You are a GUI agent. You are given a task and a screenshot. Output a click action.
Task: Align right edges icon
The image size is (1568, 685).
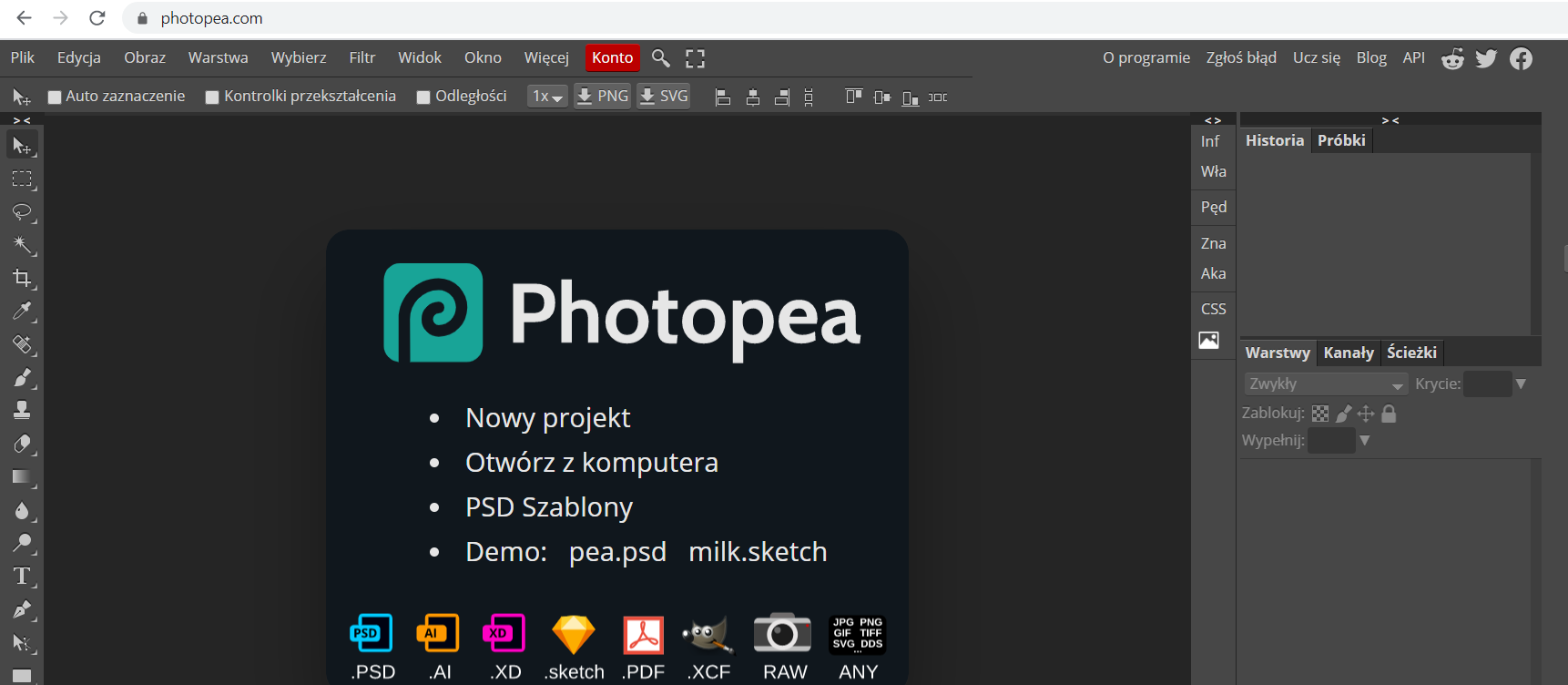pos(781,97)
